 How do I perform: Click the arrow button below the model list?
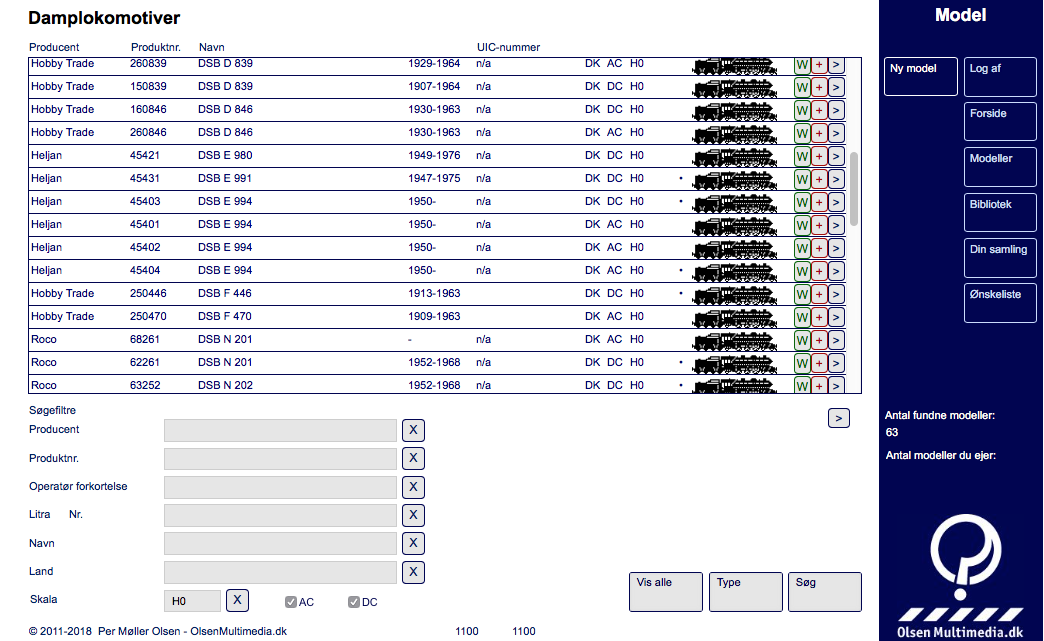(839, 418)
